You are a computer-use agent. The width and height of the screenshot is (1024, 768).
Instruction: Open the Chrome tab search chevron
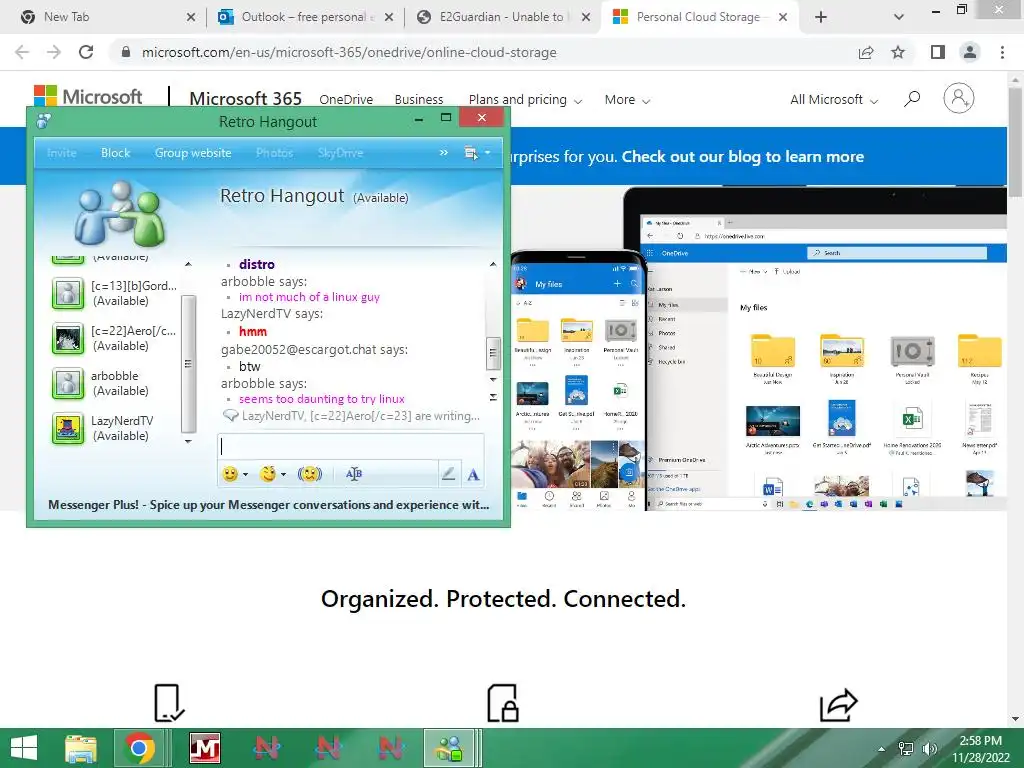click(x=899, y=17)
